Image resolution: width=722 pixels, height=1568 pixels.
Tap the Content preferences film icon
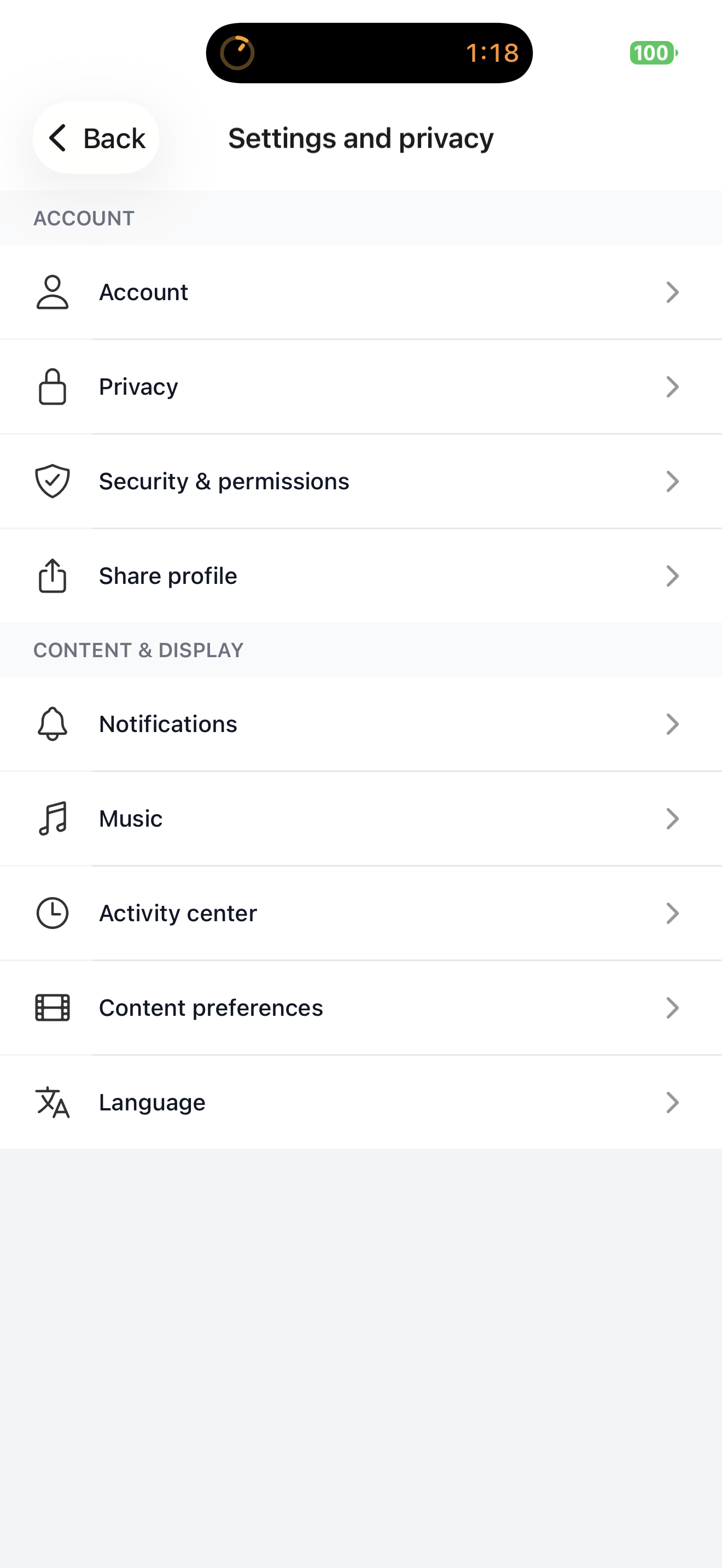pos(53,1008)
